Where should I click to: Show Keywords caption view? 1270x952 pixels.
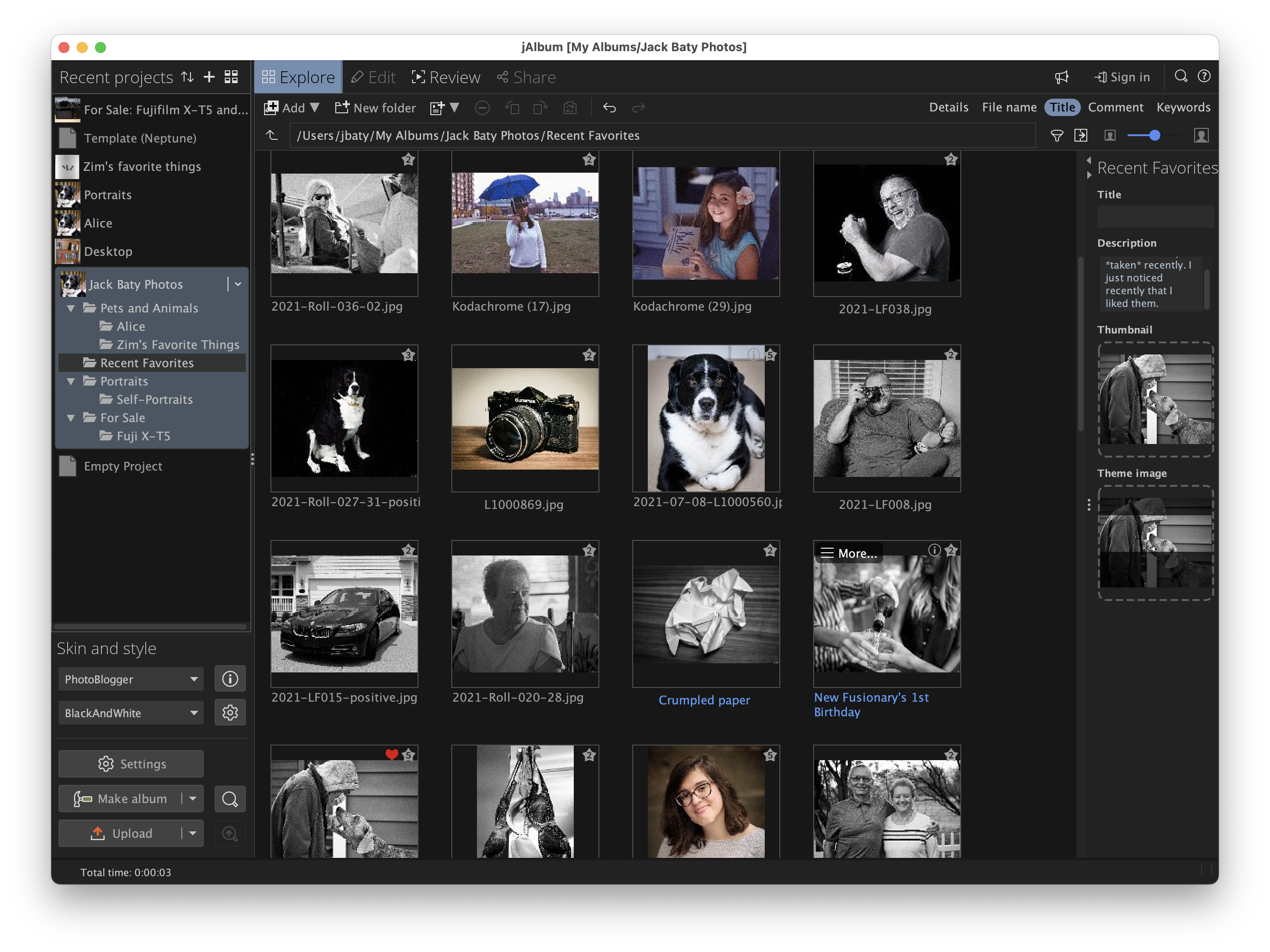pos(1183,107)
